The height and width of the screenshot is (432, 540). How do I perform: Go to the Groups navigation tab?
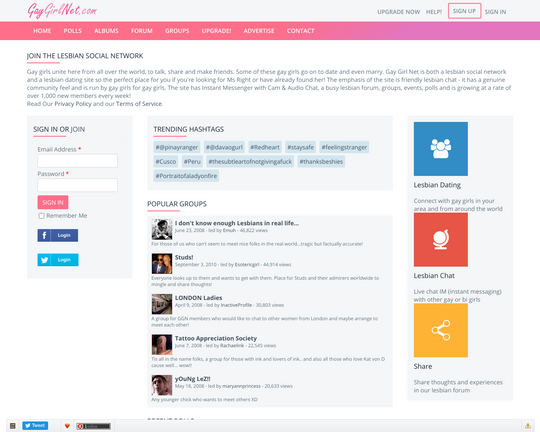(177, 31)
